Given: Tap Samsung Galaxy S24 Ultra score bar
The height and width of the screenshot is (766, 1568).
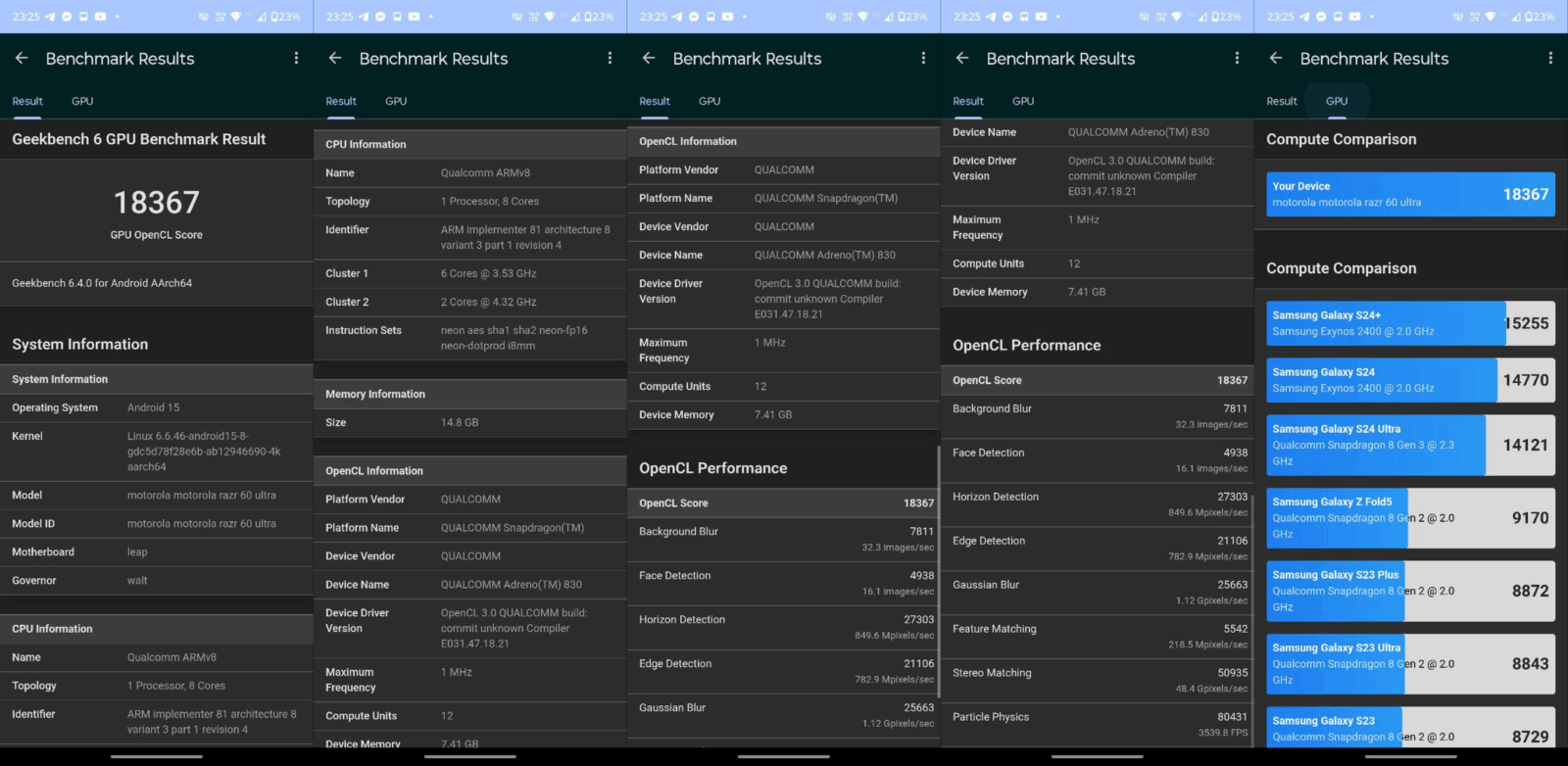Looking at the screenshot, I should [x=1410, y=445].
